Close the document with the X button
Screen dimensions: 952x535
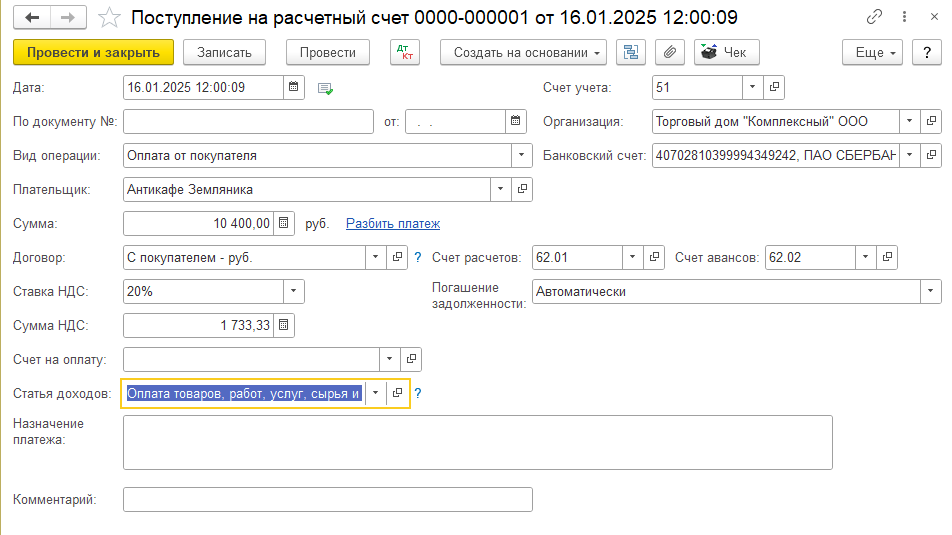(934, 17)
